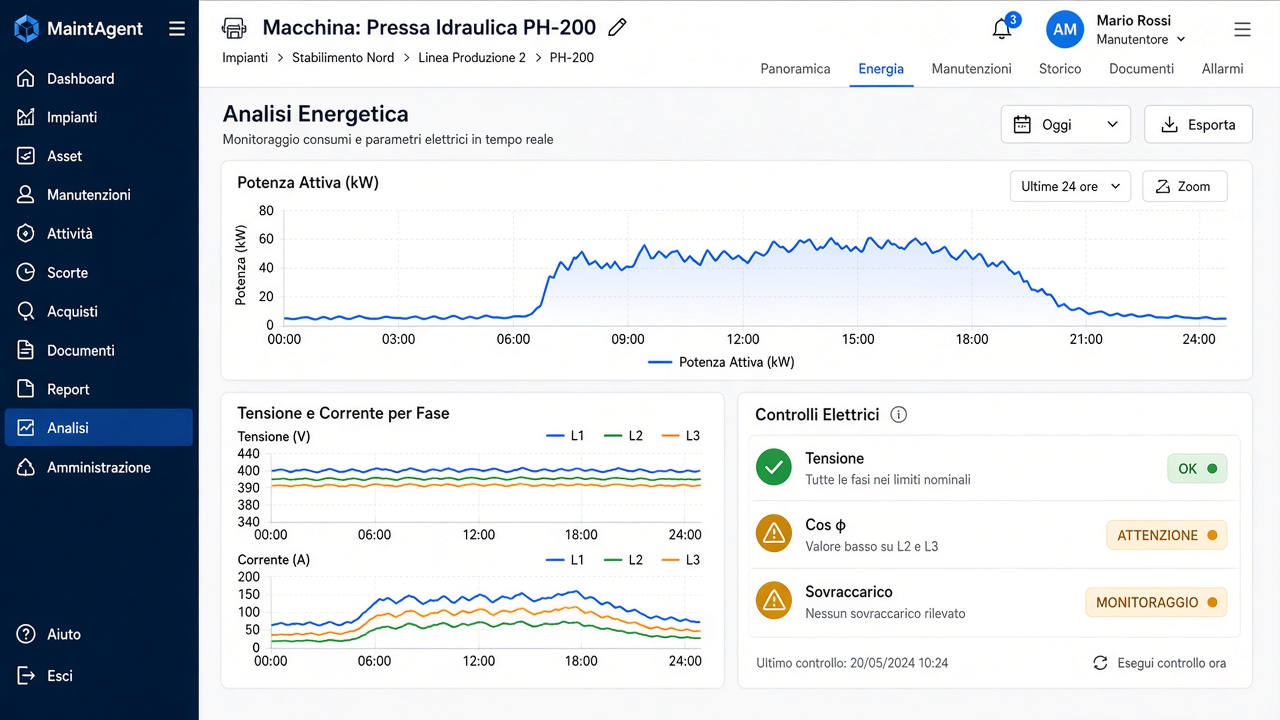
Task: Toggle L1 series in Corrente legend
Action: click(x=565, y=560)
